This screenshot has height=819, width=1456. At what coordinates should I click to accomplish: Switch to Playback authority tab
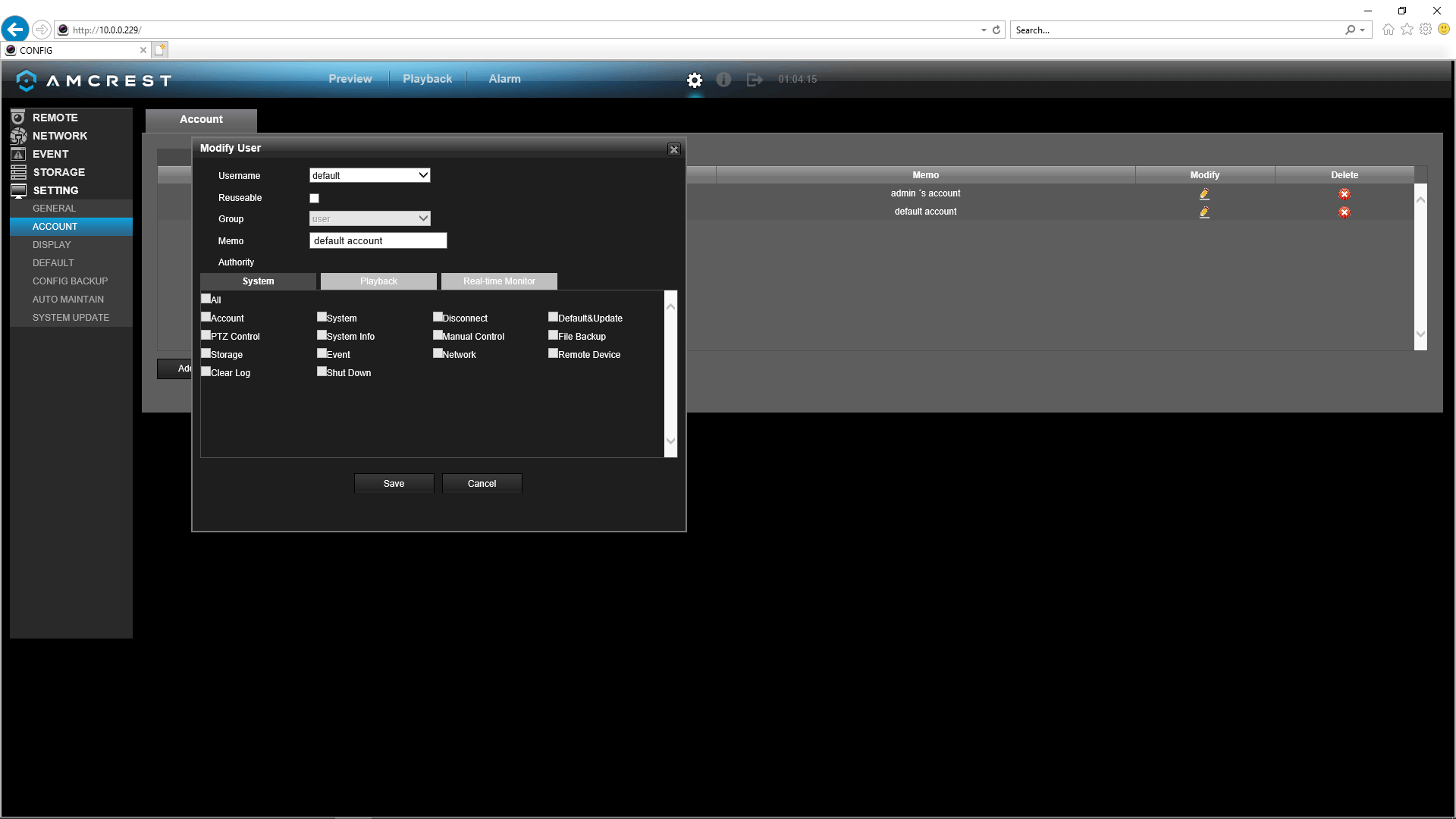[378, 281]
